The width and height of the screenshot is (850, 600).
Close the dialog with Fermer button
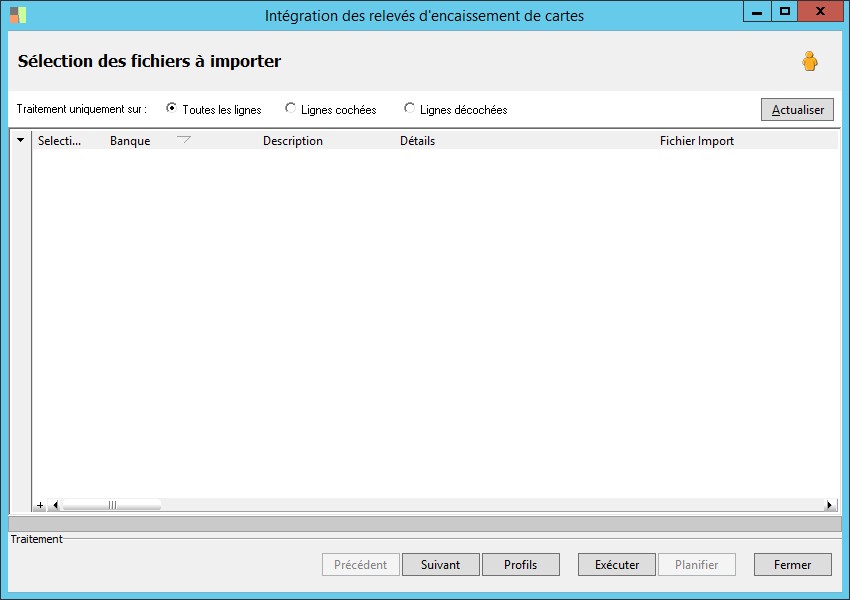793,565
